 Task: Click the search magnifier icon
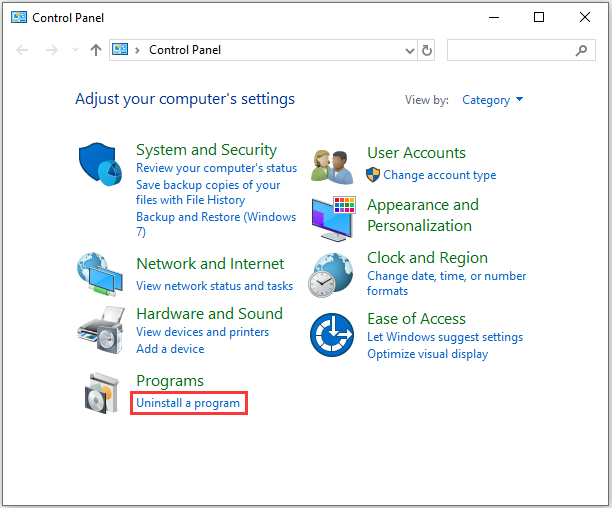pos(581,50)
